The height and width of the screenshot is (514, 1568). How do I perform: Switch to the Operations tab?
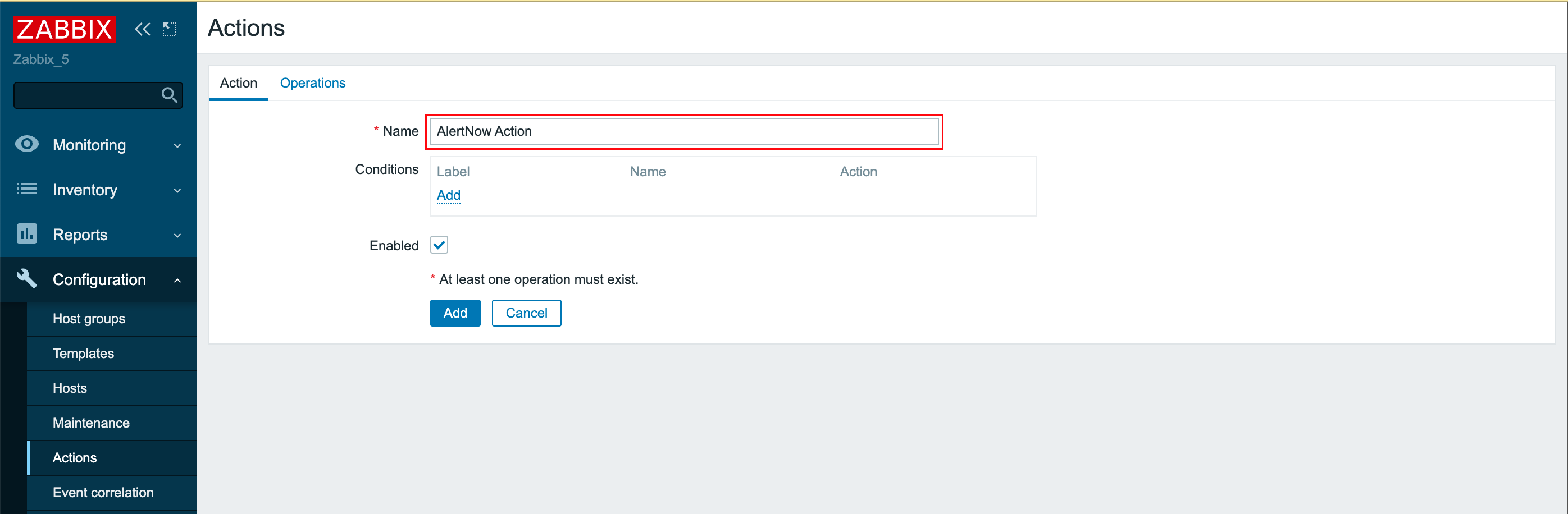(x=312, y=82)
